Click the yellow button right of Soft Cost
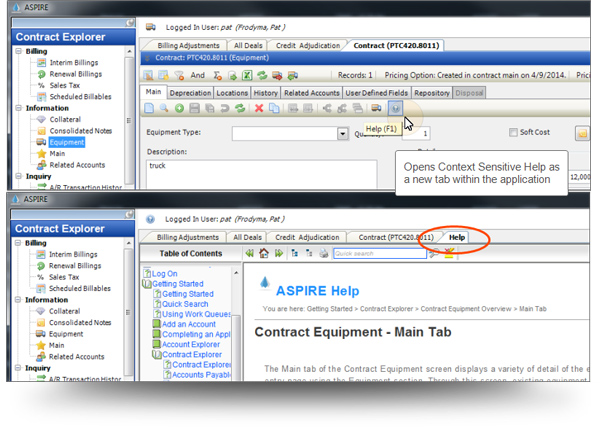The image size is (600, 427). [x=582, y=134]
